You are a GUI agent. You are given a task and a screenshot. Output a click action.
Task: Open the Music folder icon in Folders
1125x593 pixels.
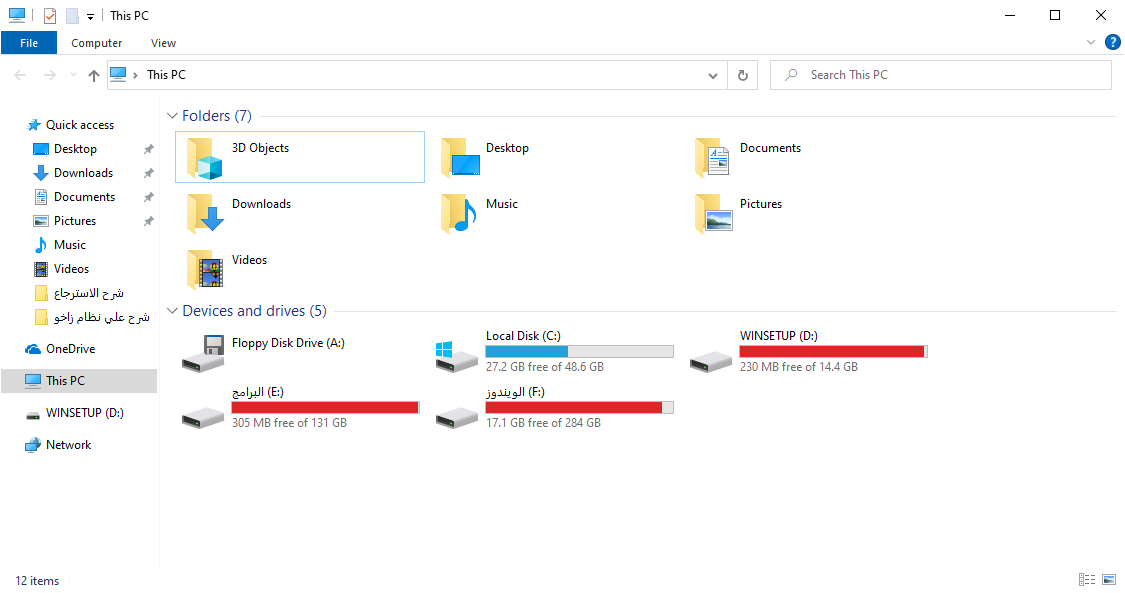459,214
